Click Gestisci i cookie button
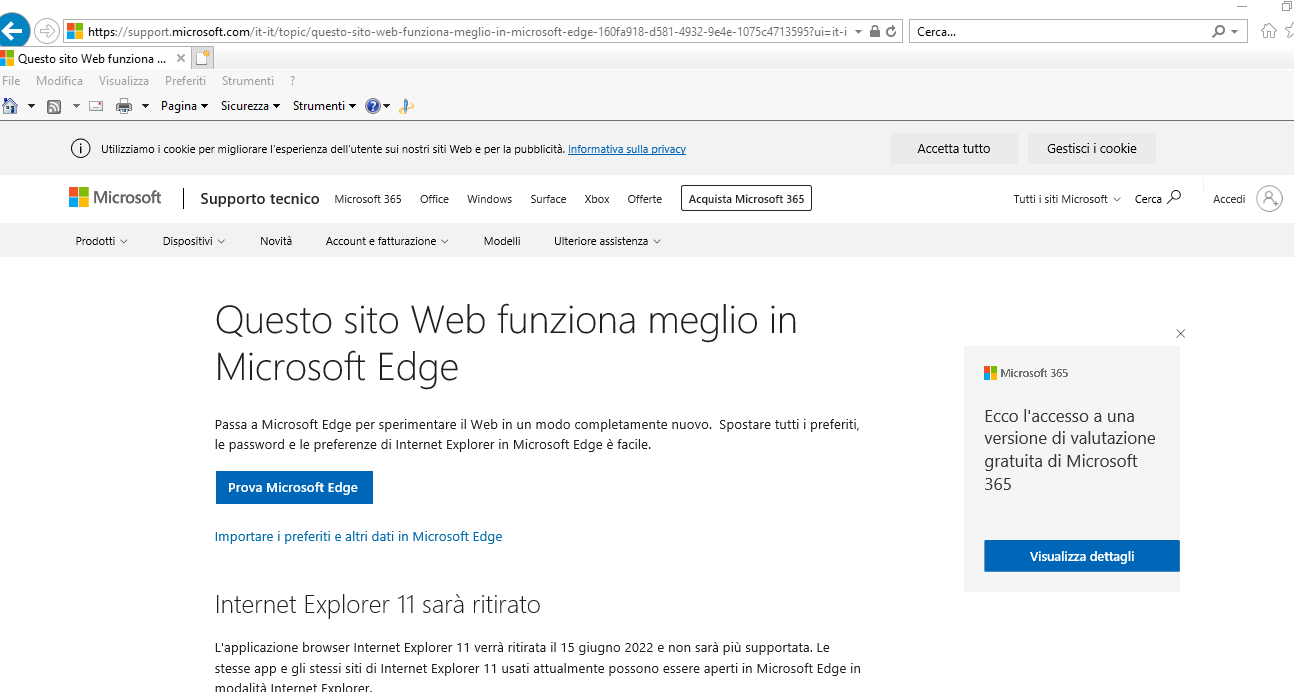The width and height of the screenshot is (1294, 692). (x=1092, y=149)
